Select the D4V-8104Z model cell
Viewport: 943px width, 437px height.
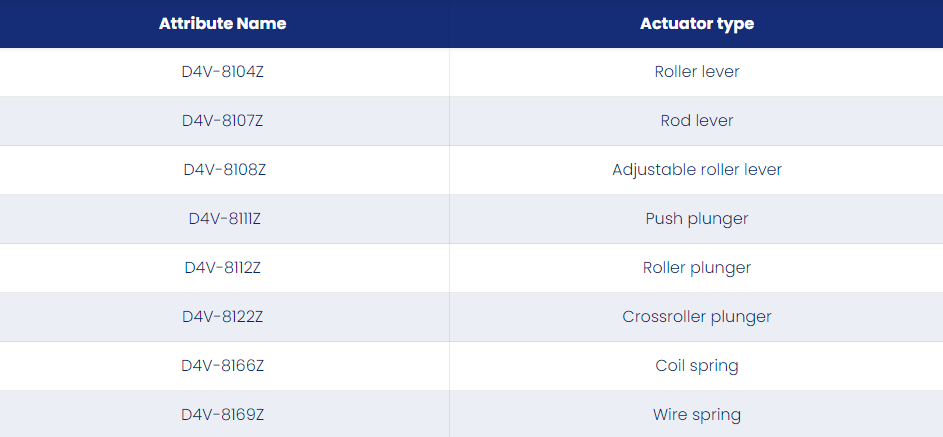pos(223,72)
